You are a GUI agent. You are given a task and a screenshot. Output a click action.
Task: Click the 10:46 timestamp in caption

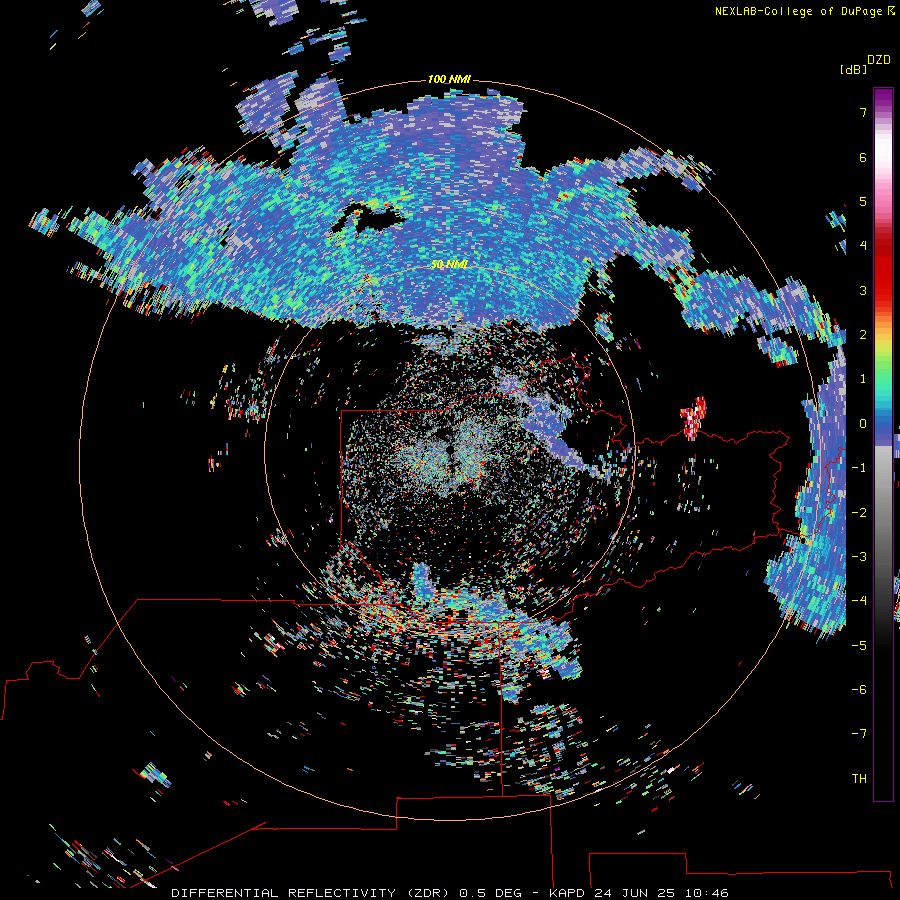707,893
